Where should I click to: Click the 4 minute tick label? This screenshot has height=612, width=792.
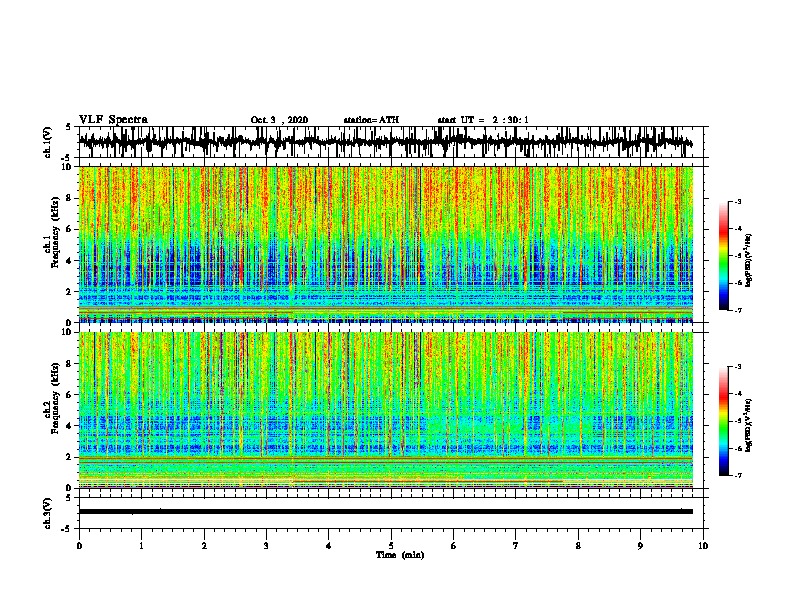329,546
